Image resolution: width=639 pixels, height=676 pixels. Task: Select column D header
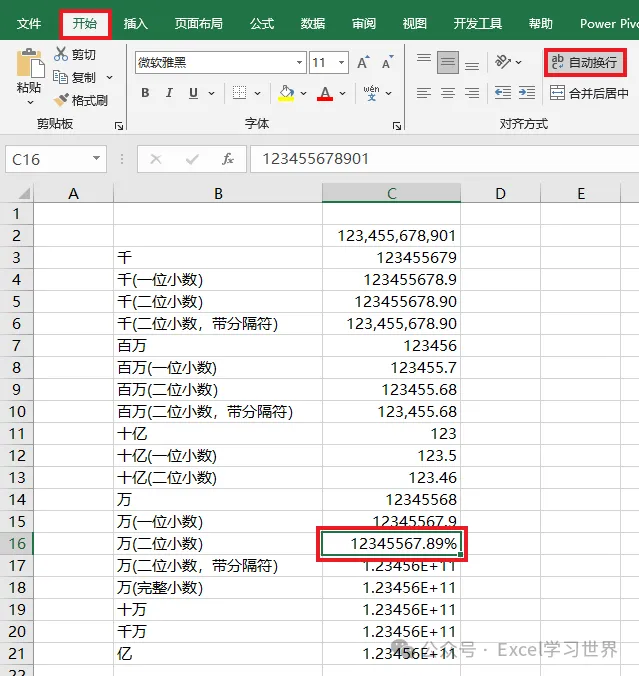(500, 193)
